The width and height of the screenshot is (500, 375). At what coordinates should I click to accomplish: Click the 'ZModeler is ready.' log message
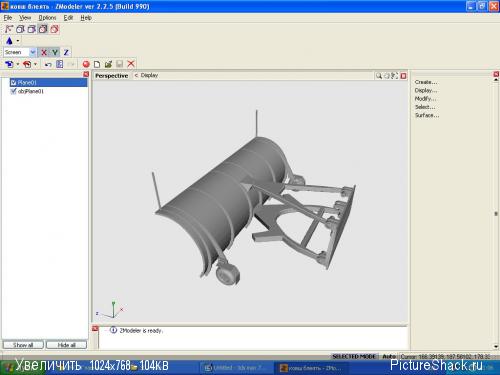(x=141, y=331)
